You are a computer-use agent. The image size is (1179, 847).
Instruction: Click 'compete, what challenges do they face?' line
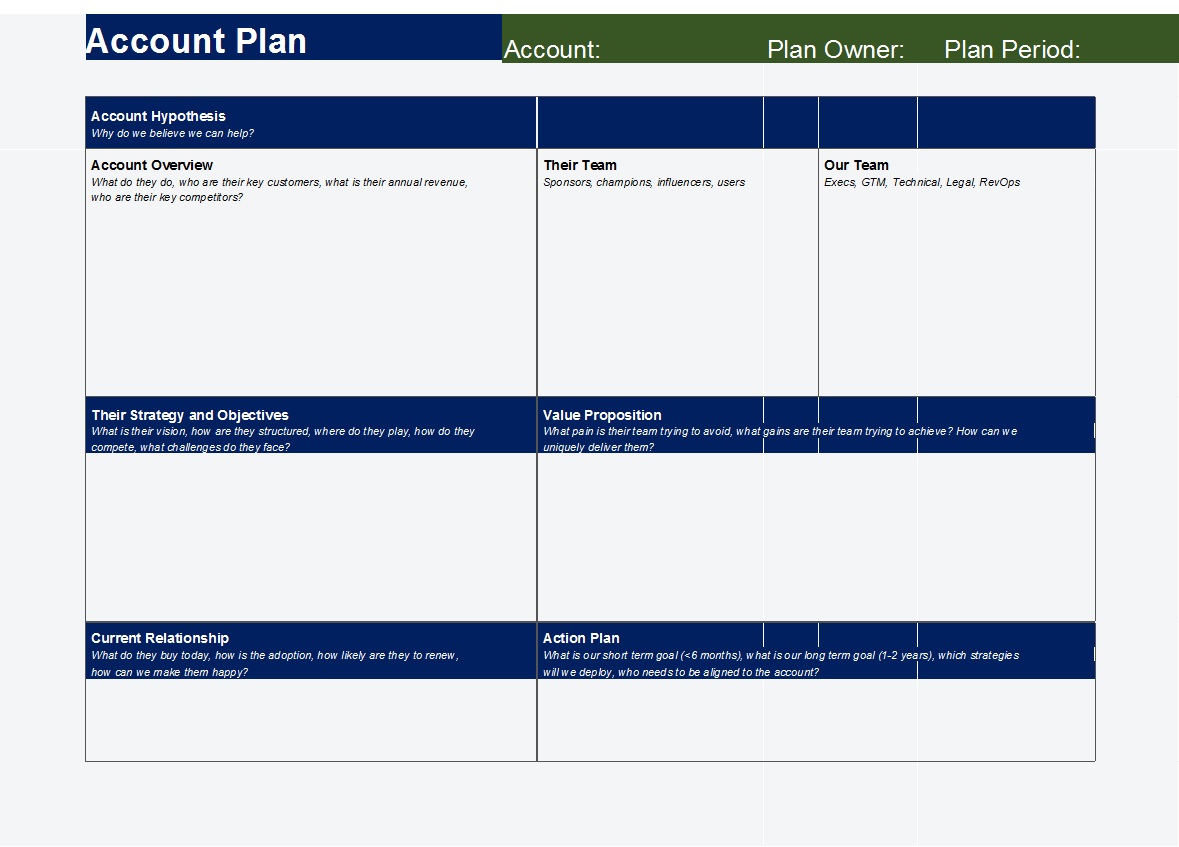[190, 447]
